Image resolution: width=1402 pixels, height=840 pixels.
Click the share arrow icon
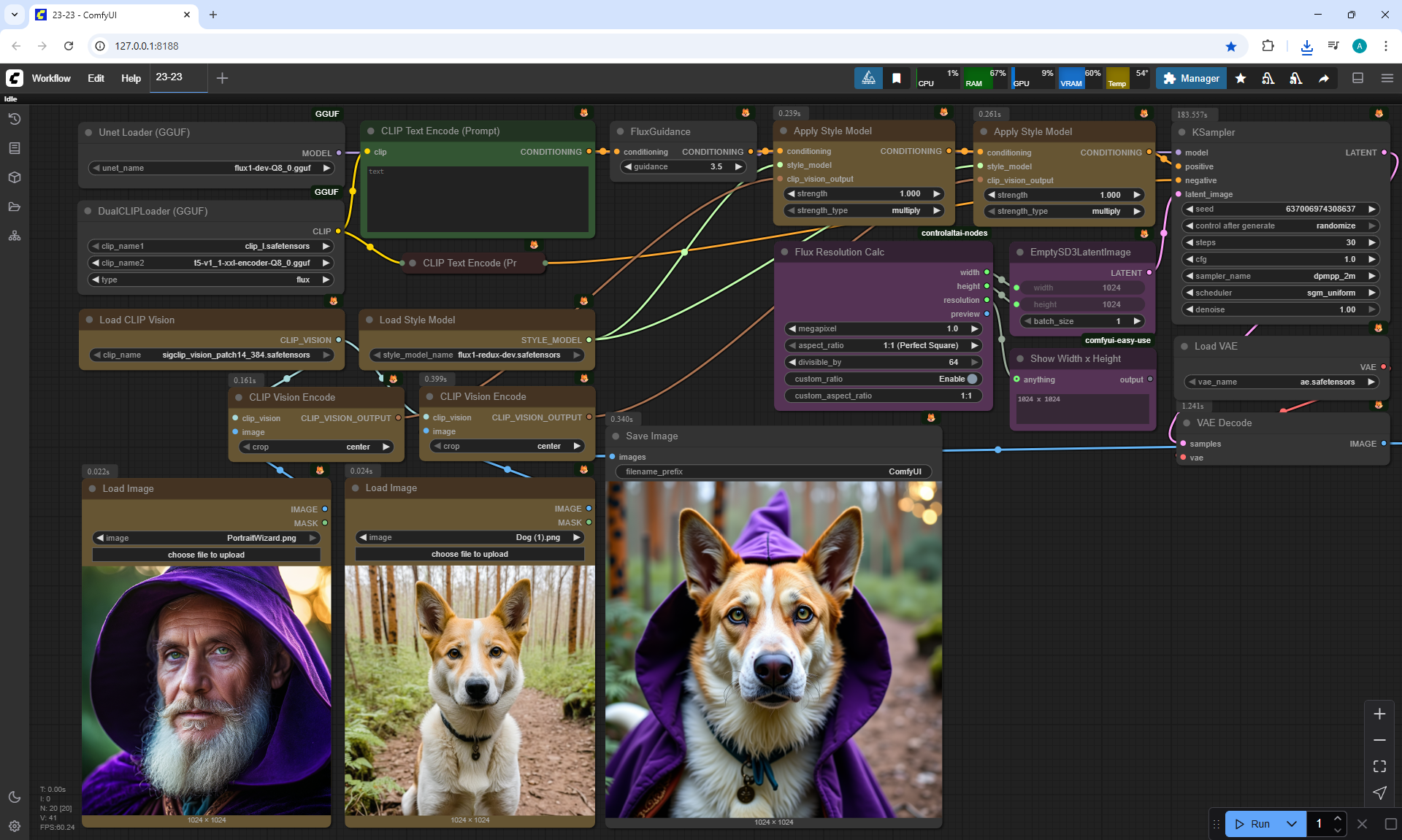pyautogui.click(x=1324, y=78)
